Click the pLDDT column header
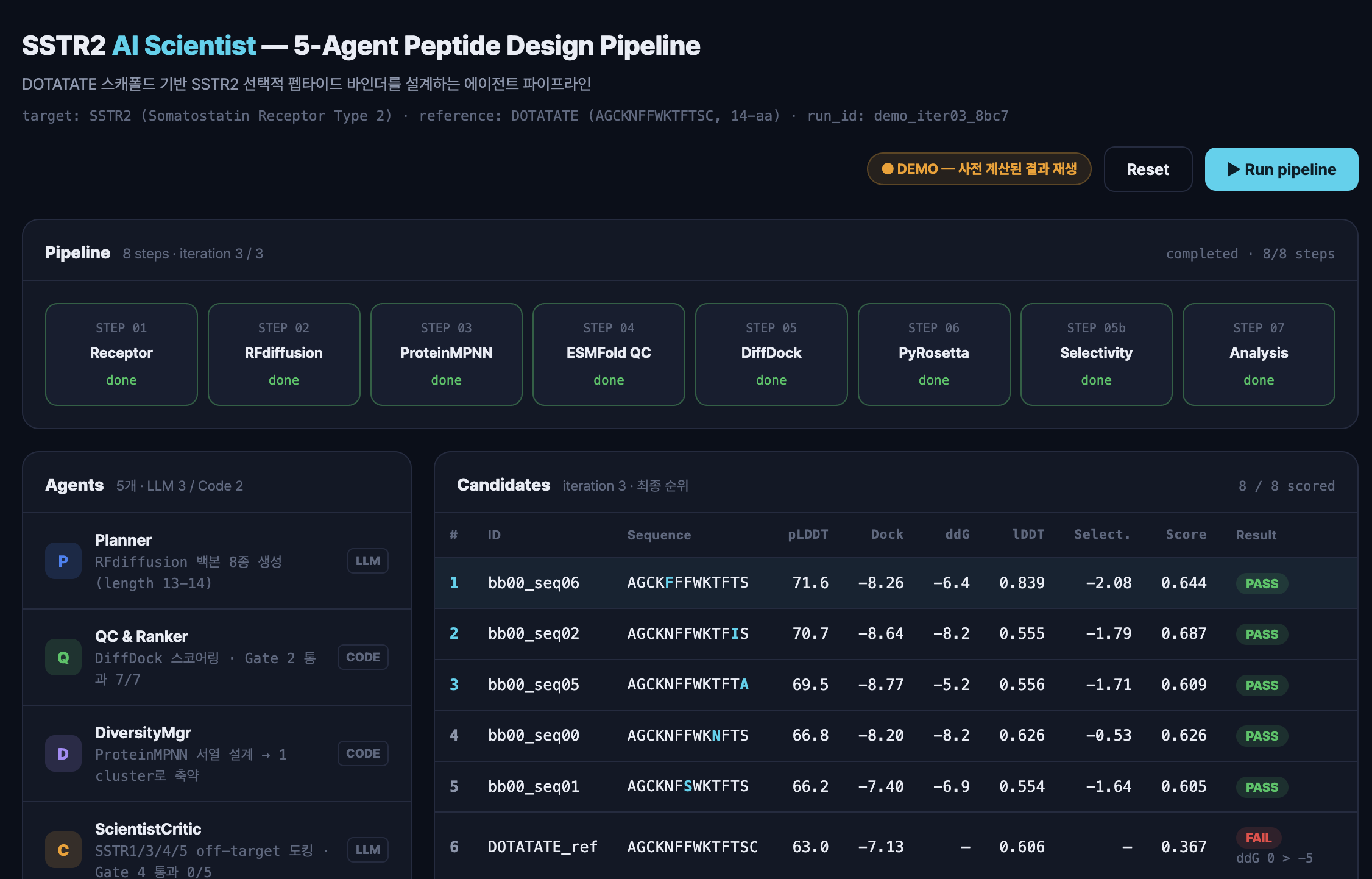 [x=808, y=535]
